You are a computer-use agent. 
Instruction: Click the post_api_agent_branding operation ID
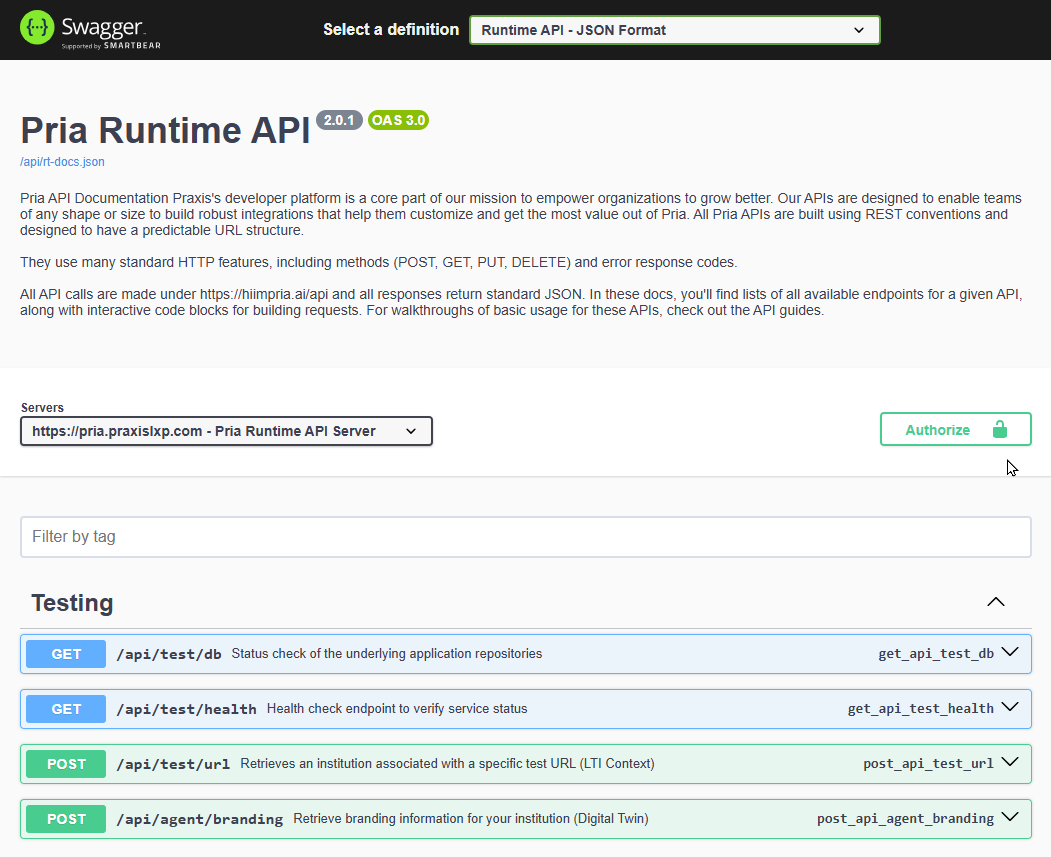pos(906,819)
